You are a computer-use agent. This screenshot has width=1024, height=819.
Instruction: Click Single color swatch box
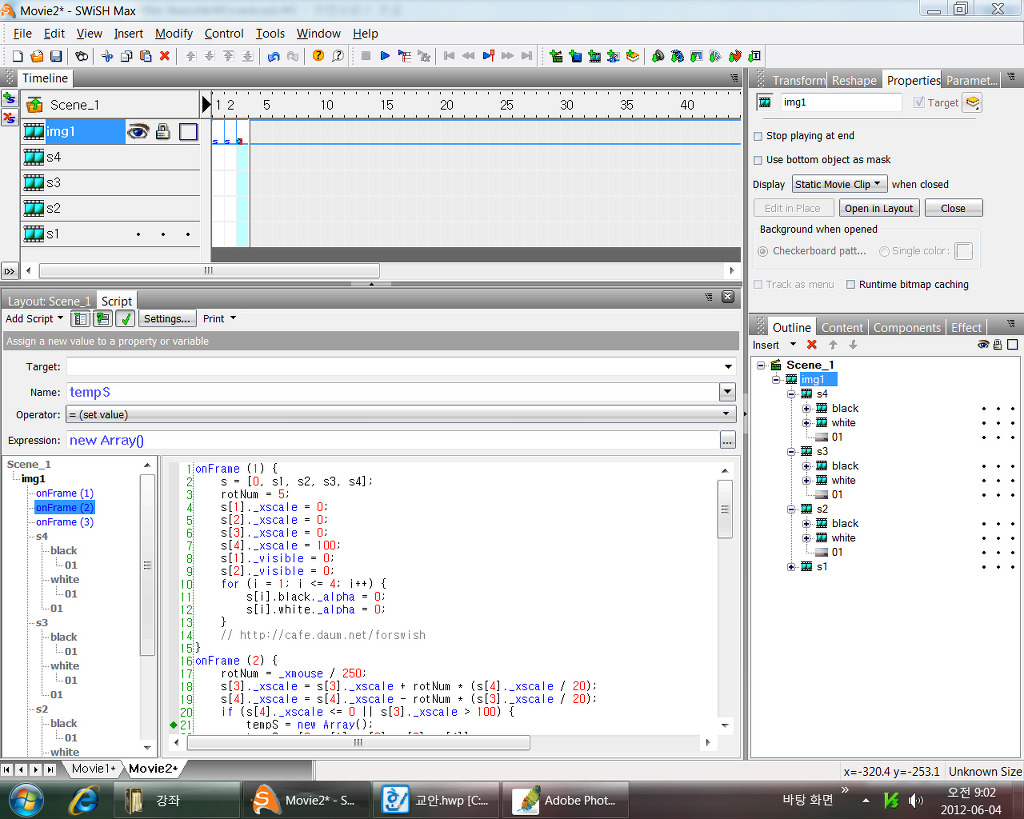963,251
